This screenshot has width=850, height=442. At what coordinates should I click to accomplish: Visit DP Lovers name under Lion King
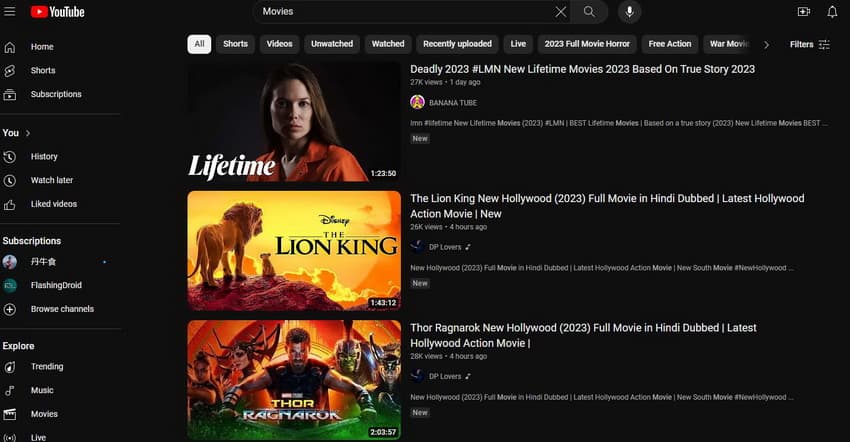click(x=445, y=247)
